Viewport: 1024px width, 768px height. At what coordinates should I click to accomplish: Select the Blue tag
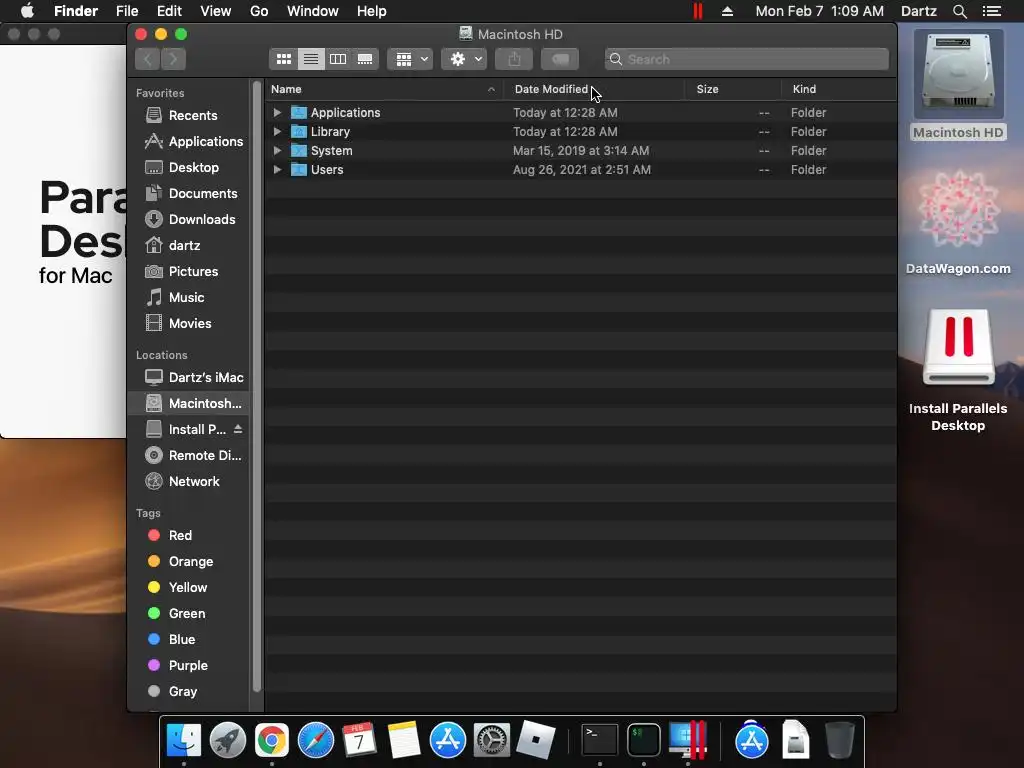click(189, 639)
